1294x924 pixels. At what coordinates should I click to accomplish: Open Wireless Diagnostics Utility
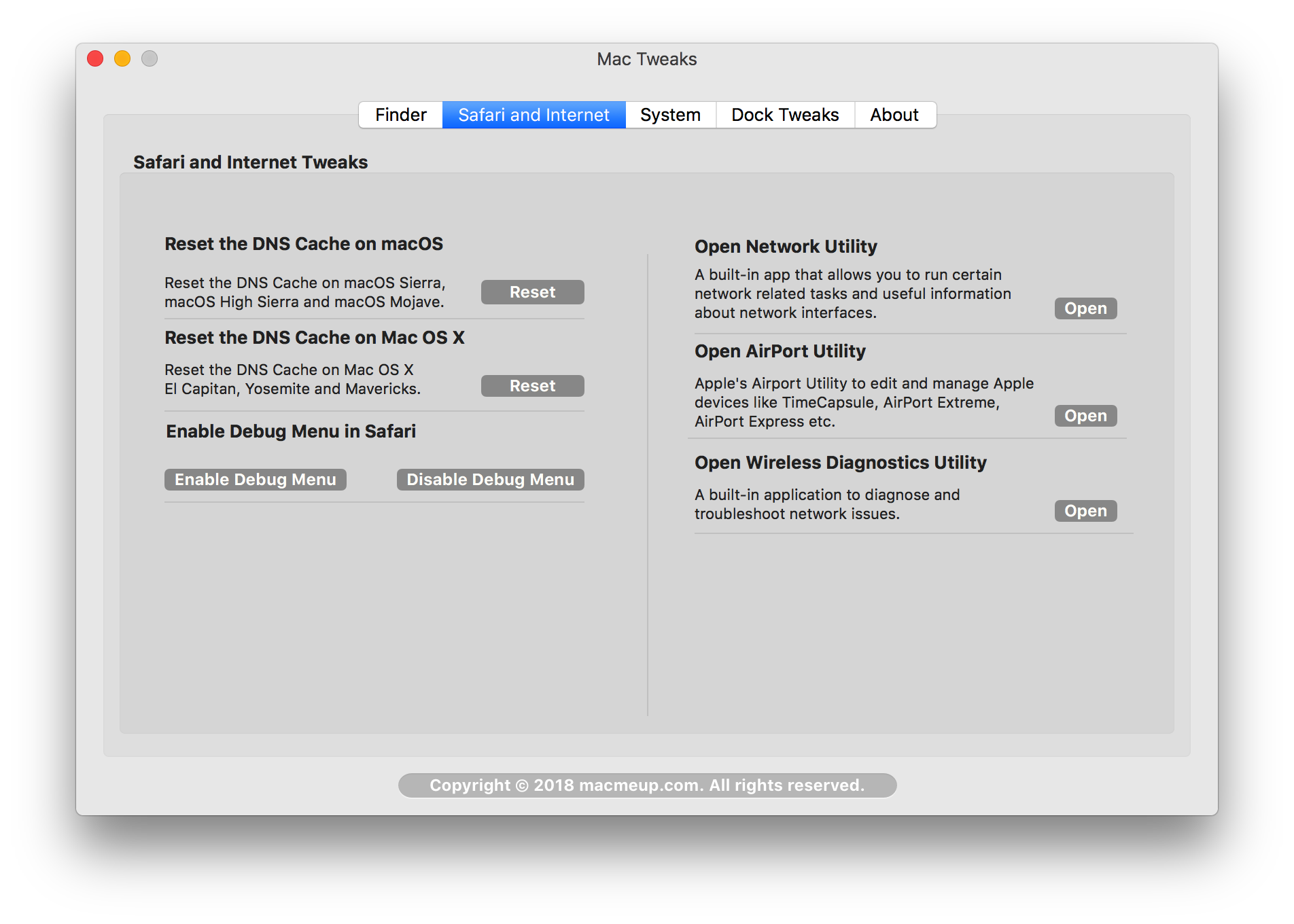[x=1085, y=511]
